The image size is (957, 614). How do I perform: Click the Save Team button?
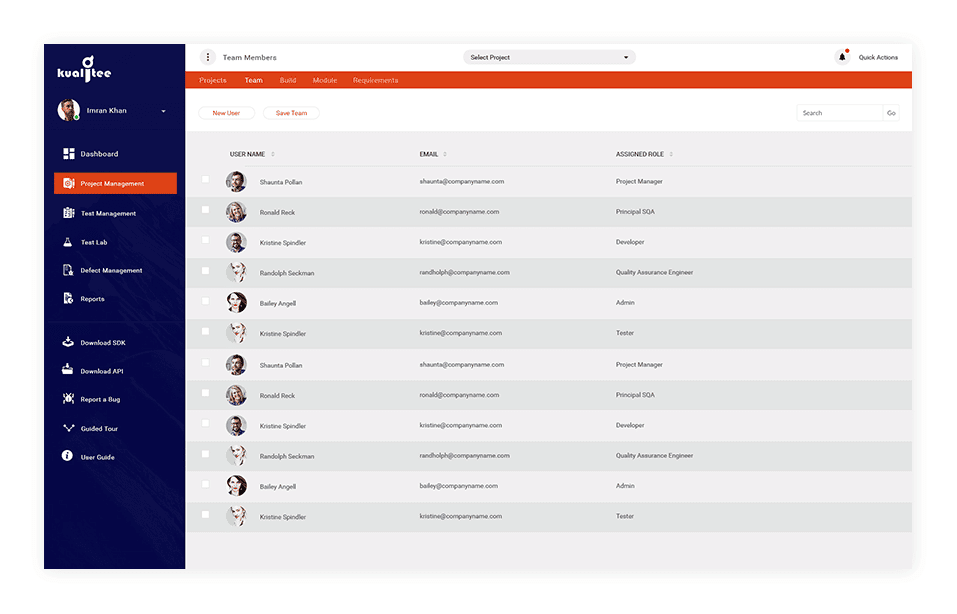tap(291, 113)
